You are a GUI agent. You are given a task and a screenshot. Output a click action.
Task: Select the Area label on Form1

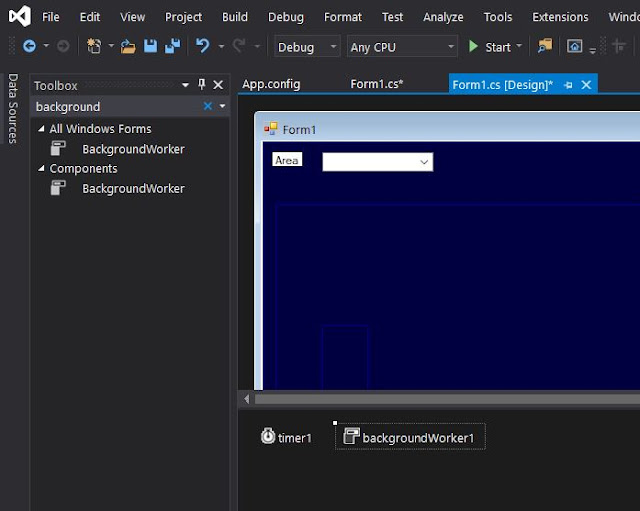coord(287,160)
